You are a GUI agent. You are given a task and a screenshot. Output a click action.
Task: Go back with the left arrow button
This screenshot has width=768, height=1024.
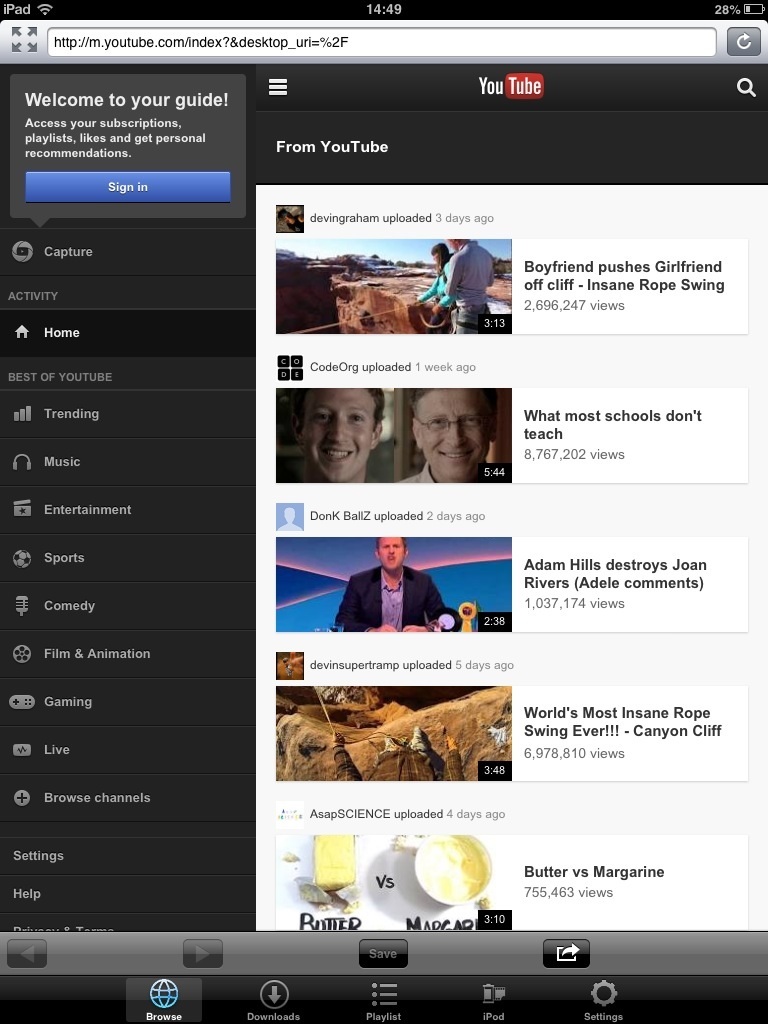coord(27,953)
